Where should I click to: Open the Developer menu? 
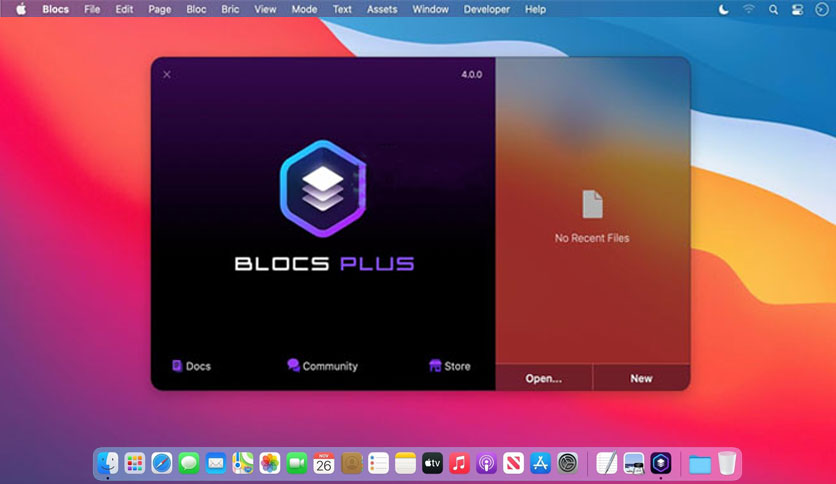coord(486,9)
